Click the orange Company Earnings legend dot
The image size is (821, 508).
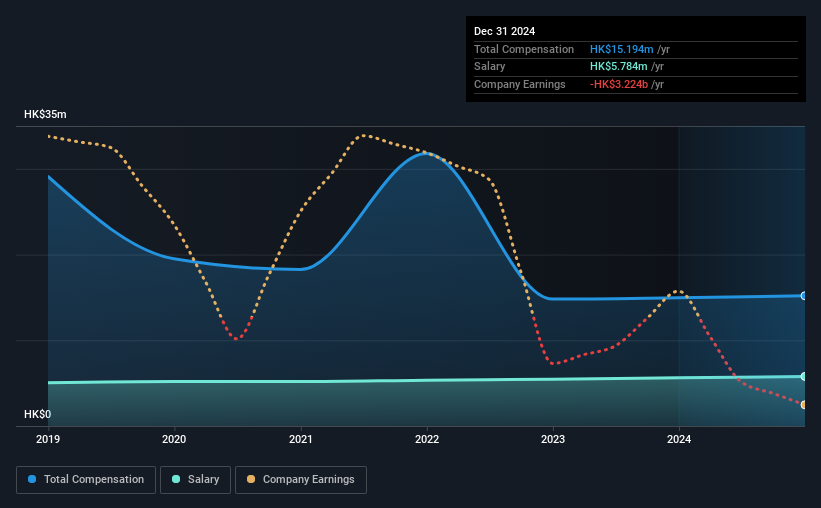(251, 479)
